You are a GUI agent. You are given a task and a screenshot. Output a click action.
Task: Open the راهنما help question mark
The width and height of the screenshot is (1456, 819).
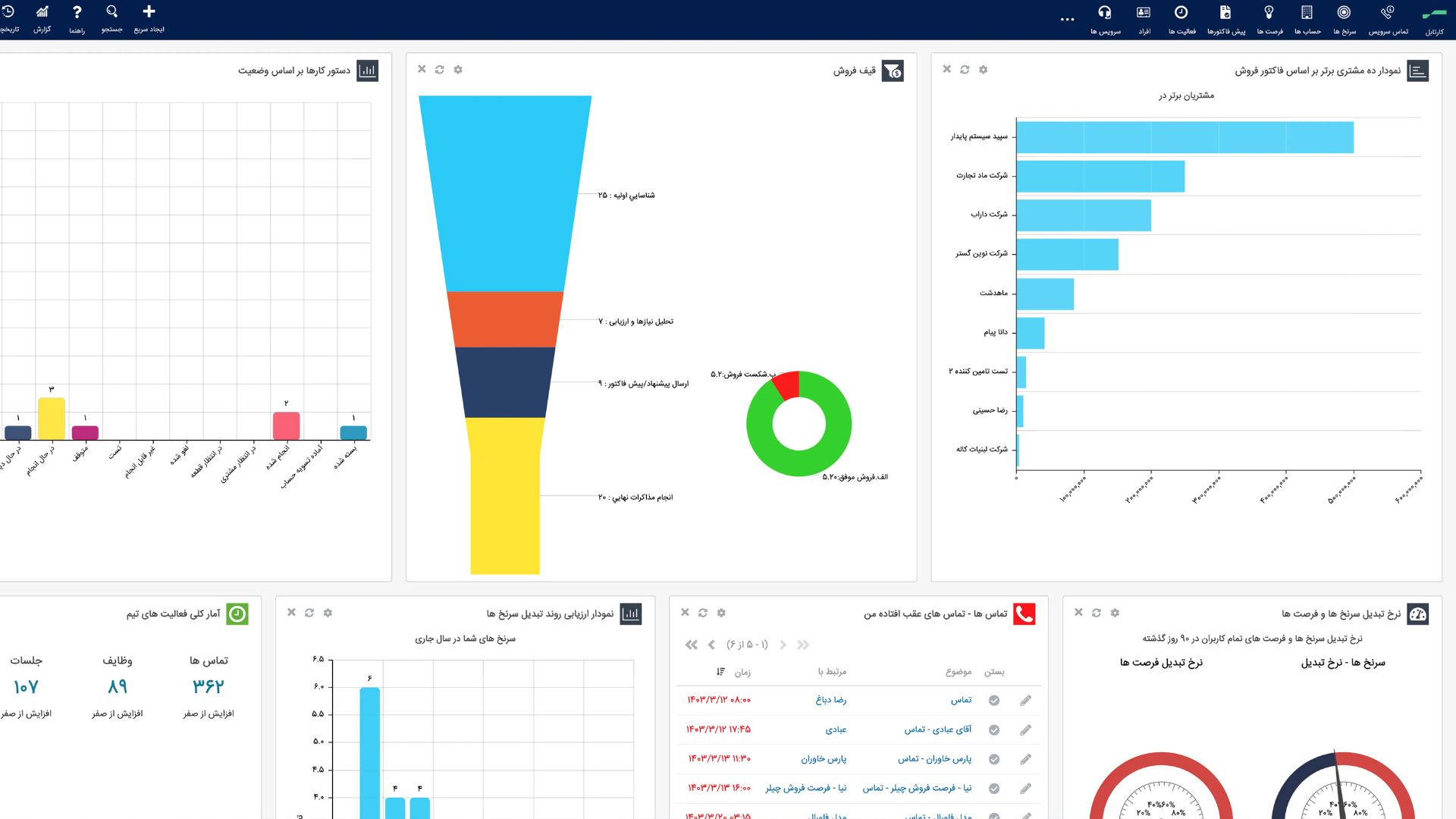(x=77, y=12)
